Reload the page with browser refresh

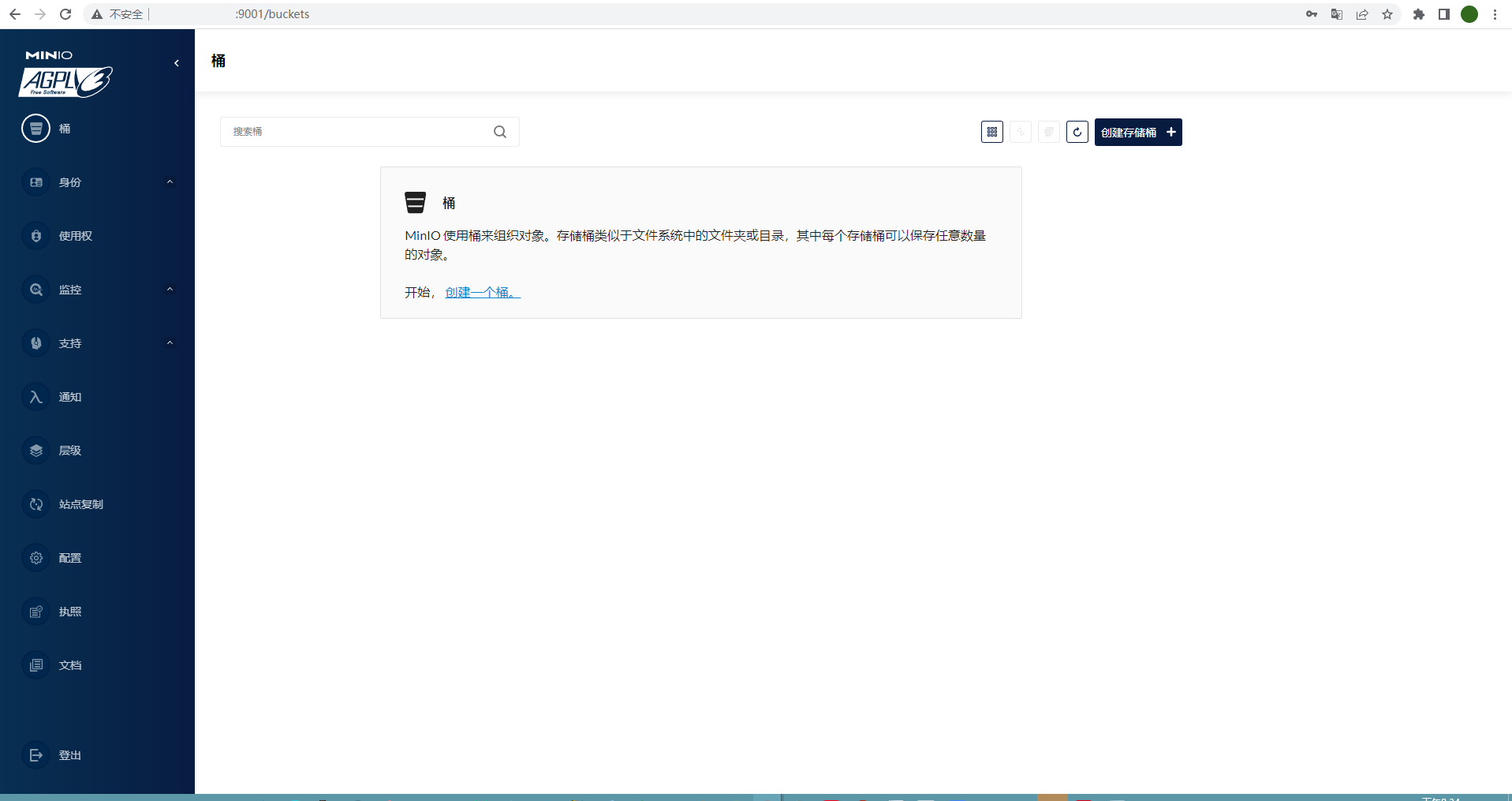coord(65,14)
